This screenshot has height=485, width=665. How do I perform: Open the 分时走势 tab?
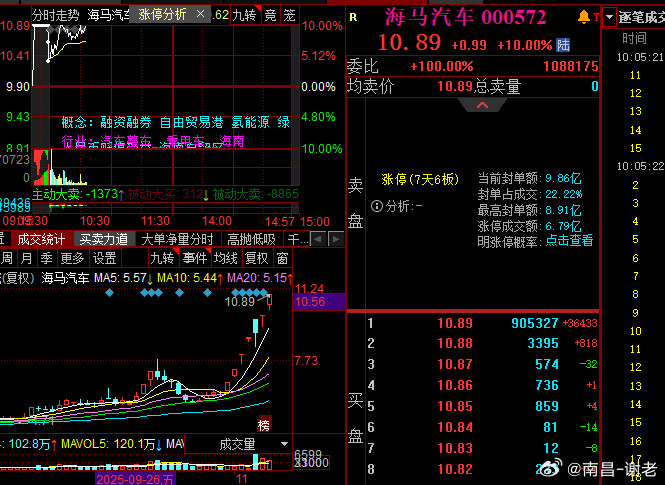56,16
